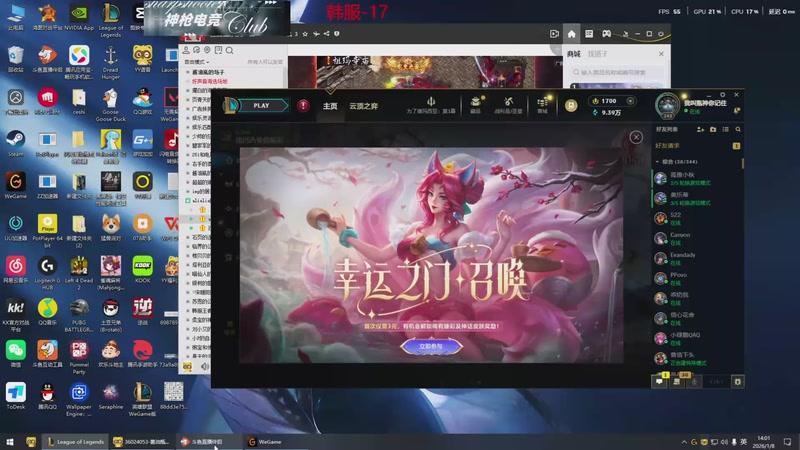Open the summoner profile avatar

tap(667, 105)
